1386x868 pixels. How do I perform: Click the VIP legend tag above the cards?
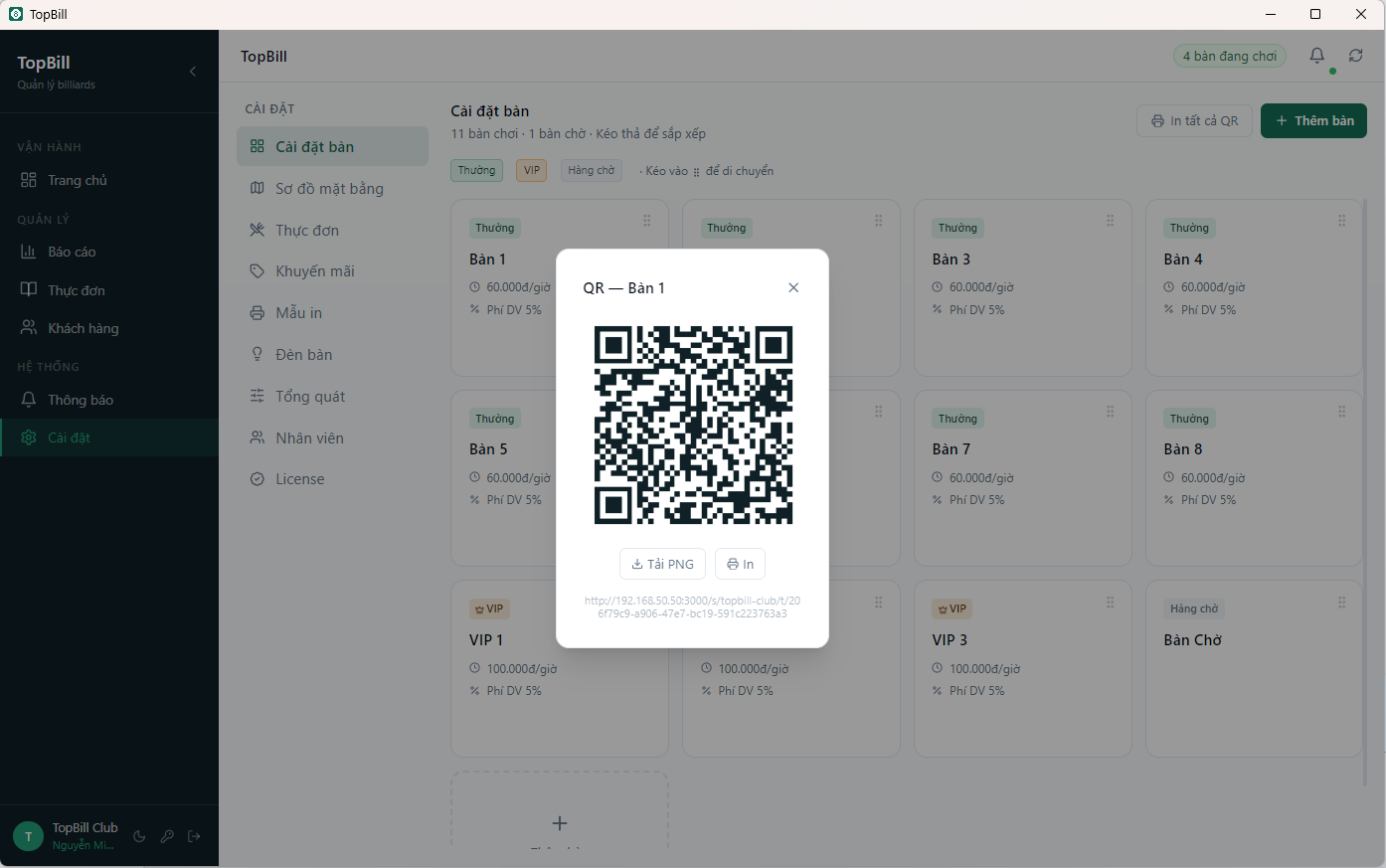(x=532, y=170)
